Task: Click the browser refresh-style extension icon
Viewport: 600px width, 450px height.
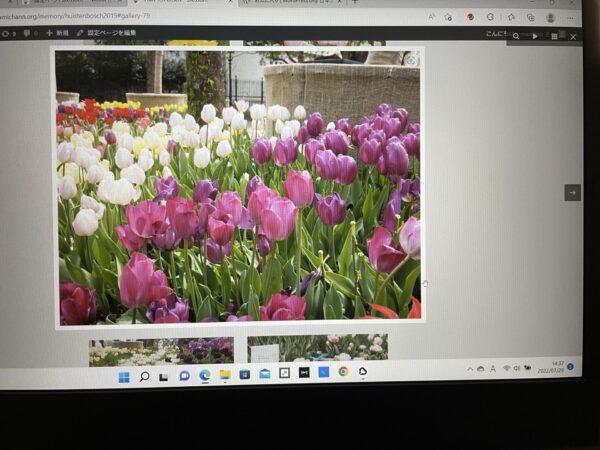Action: pyautogui.click(x=490, y=17)
